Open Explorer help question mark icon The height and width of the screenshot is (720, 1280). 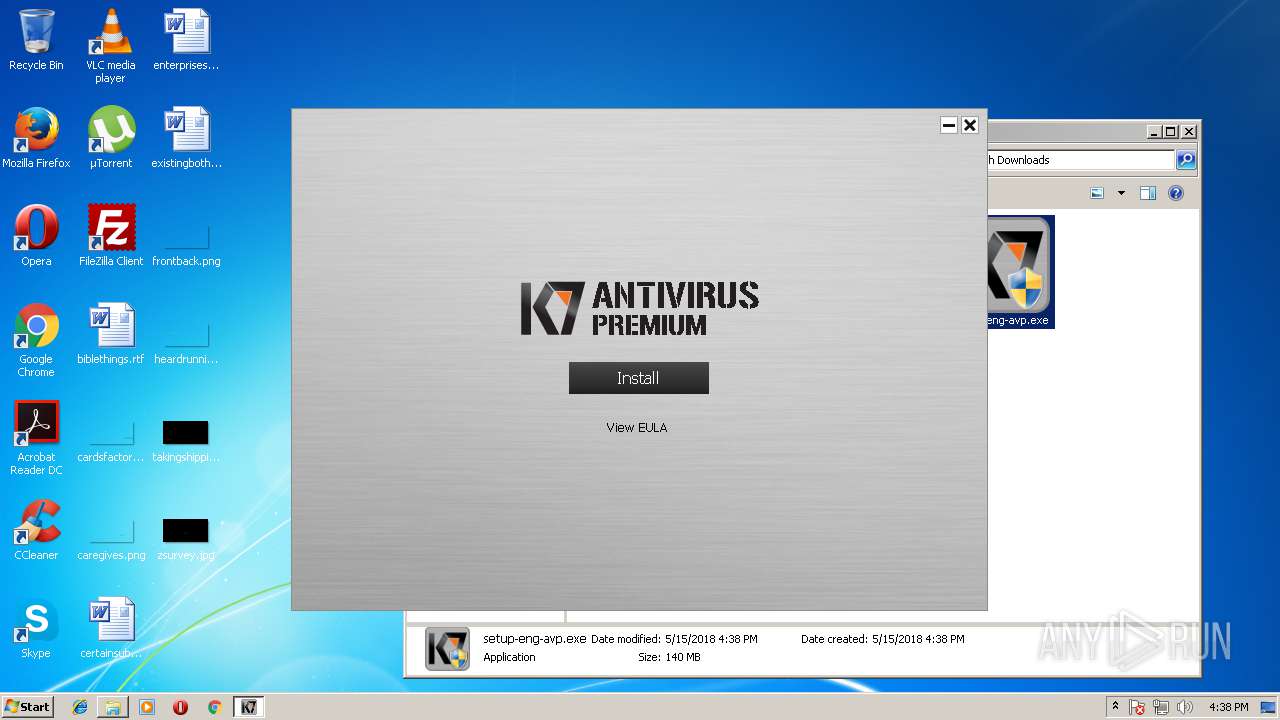click(1176, 193)
